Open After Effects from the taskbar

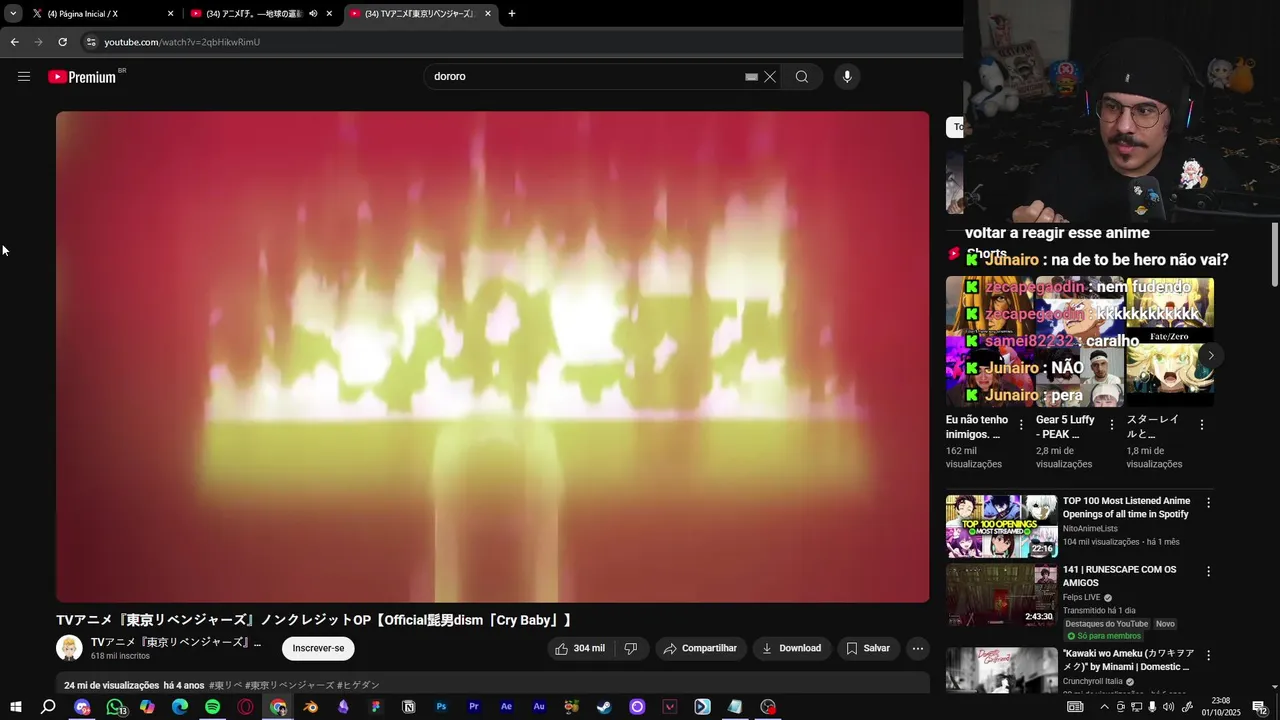click(506, 707)
